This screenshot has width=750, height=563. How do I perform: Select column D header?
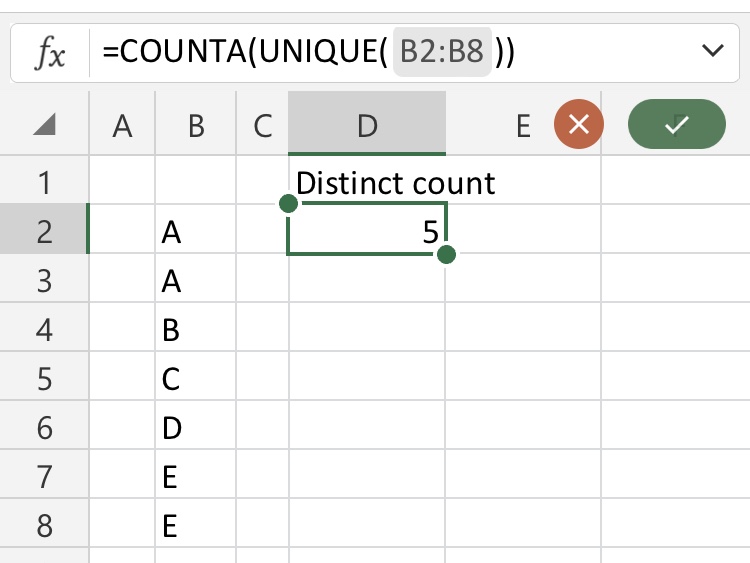367,126
